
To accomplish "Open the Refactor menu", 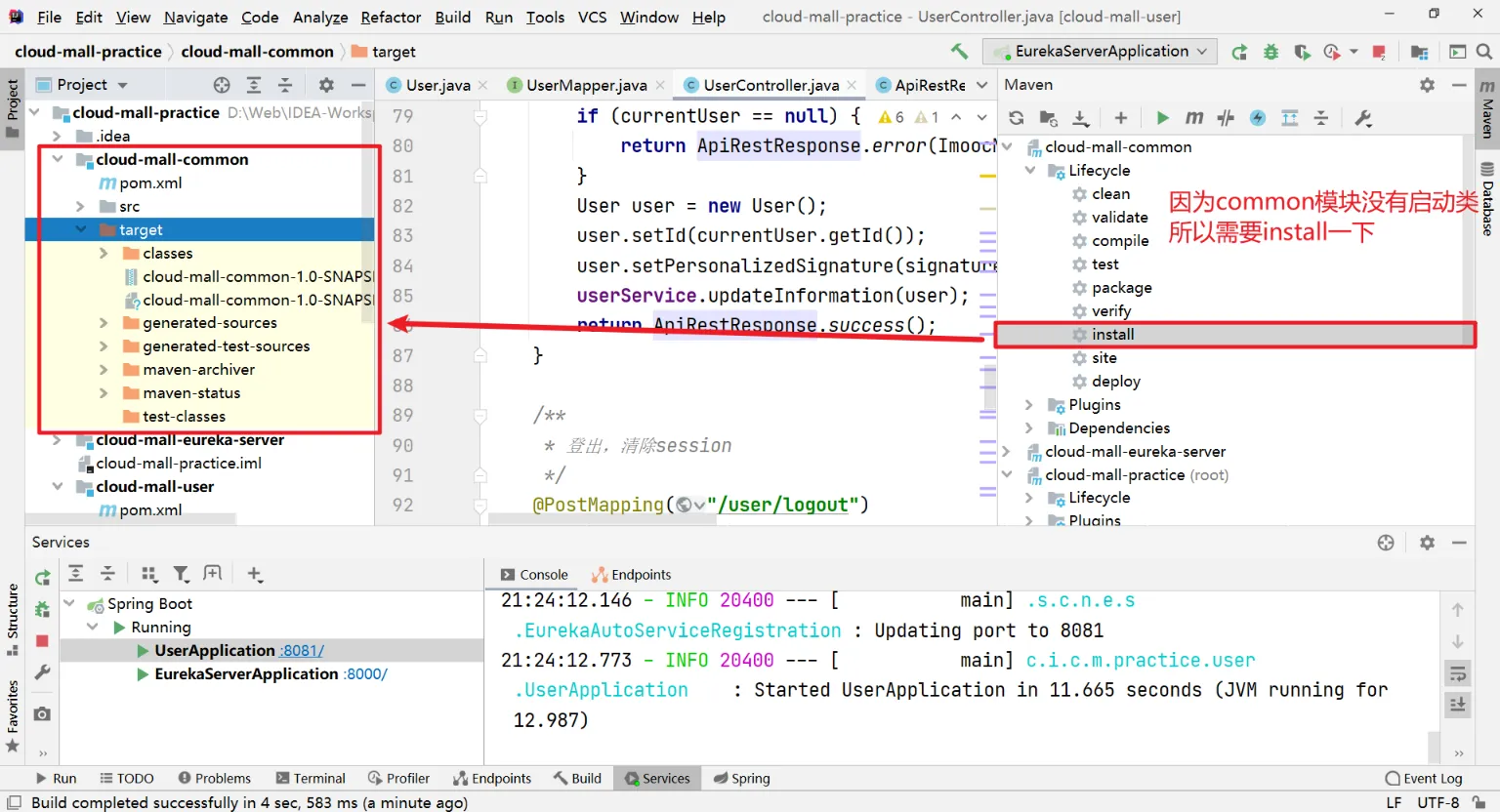I will (x=391, y=17).
